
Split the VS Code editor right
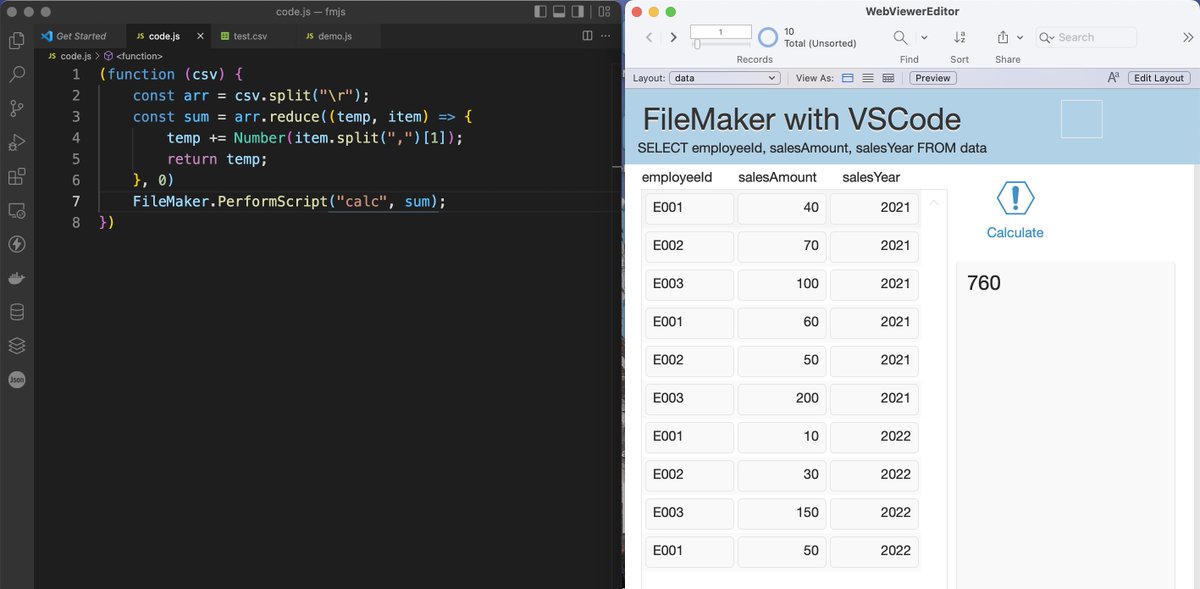point(587,36)
